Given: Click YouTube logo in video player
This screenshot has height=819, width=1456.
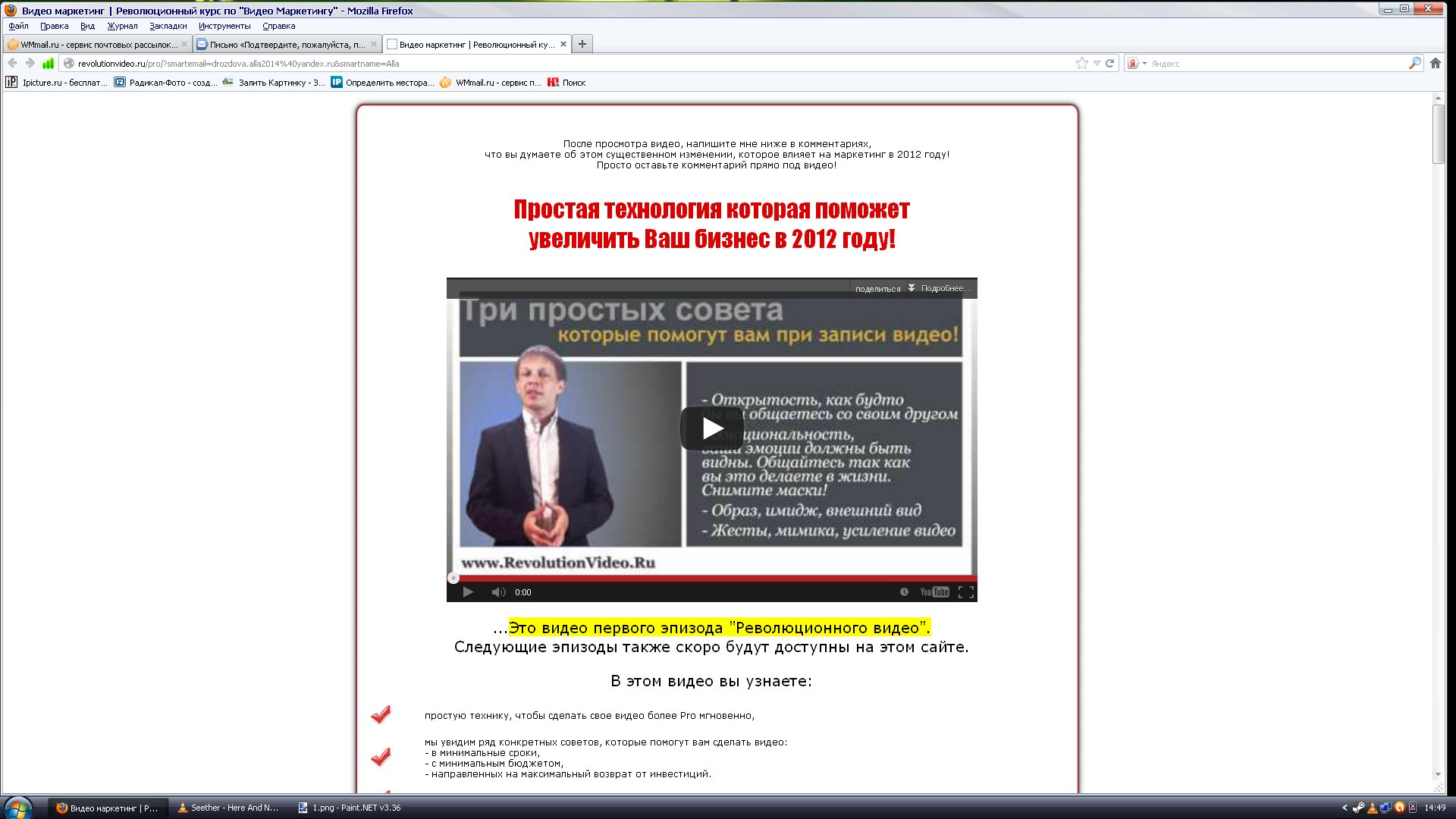Looking at the screenshot, I should 934,592.
